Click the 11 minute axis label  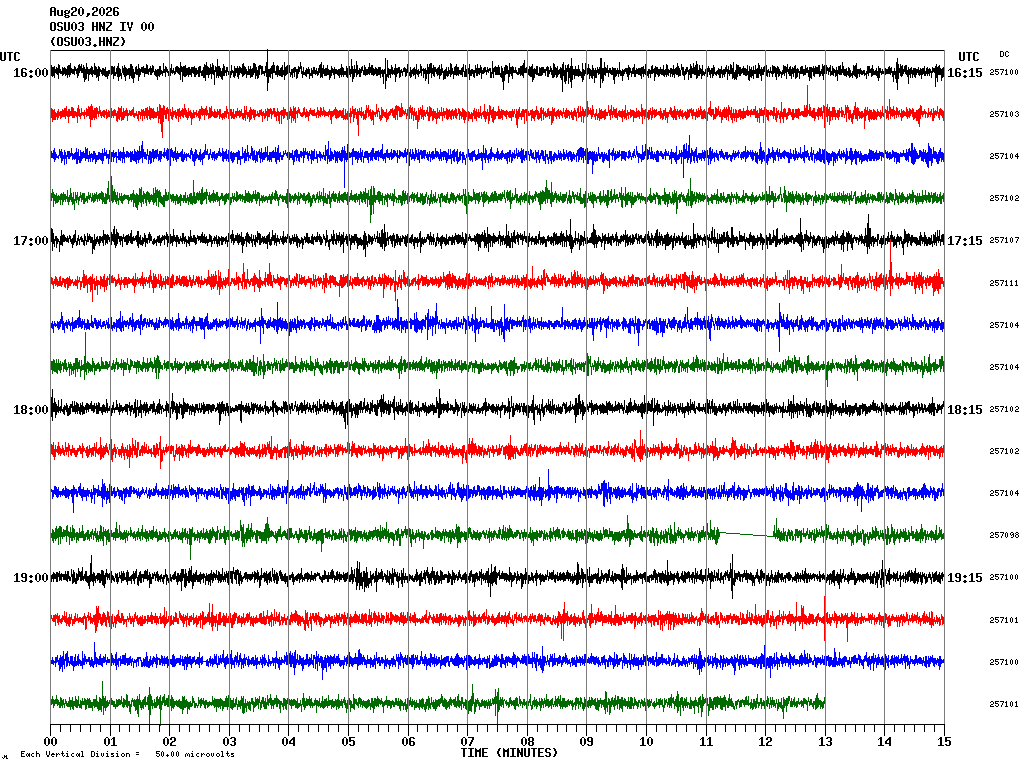[x=706, y=742]
